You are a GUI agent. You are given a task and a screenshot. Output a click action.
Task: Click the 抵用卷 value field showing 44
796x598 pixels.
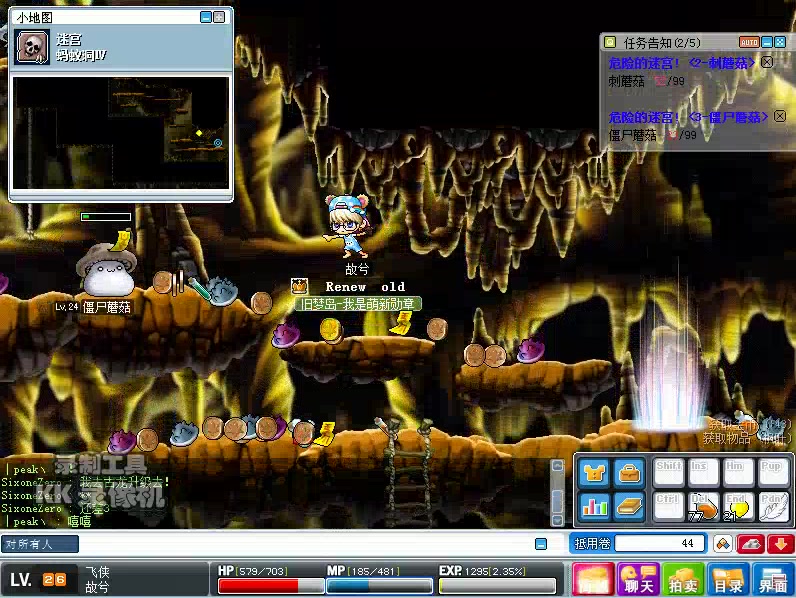pos(659,544)
